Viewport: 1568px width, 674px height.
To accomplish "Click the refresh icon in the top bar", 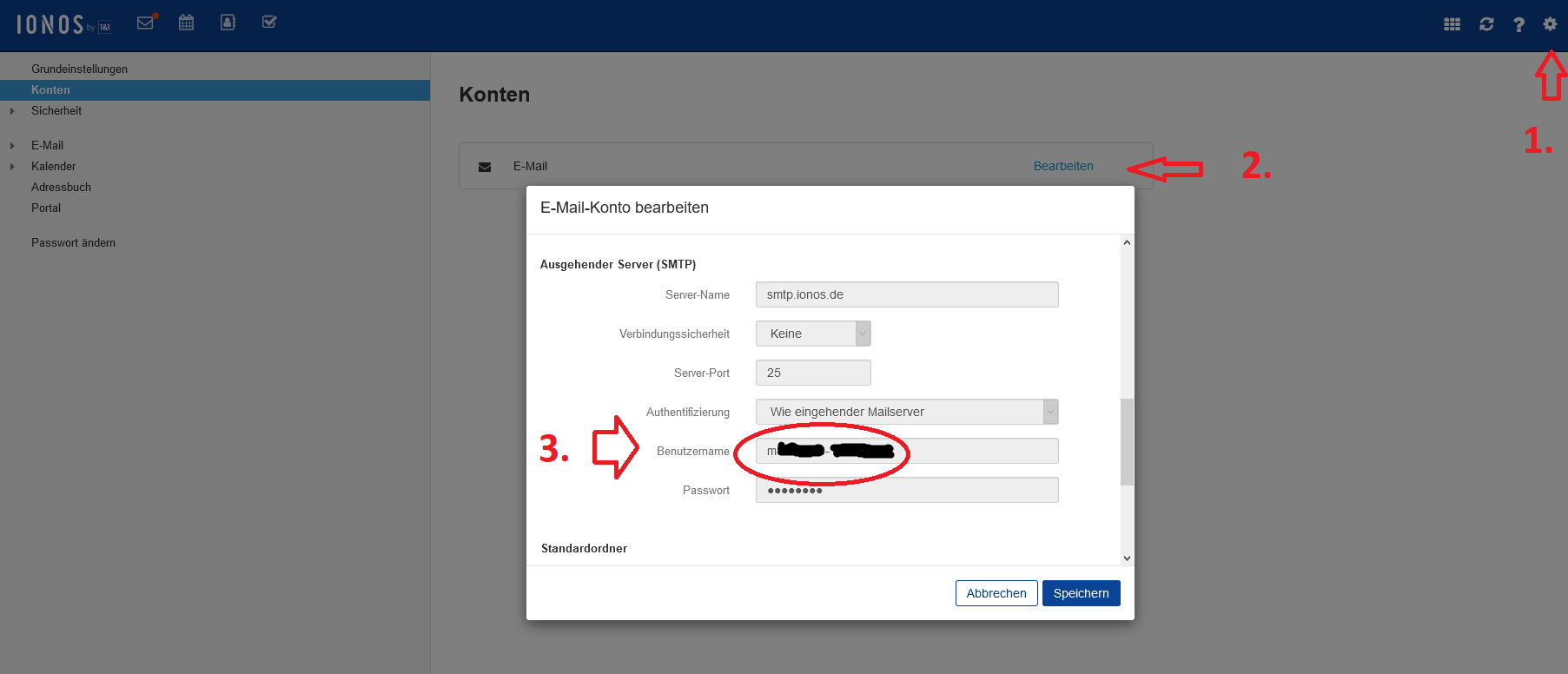I will click(x=1486, y=24).
